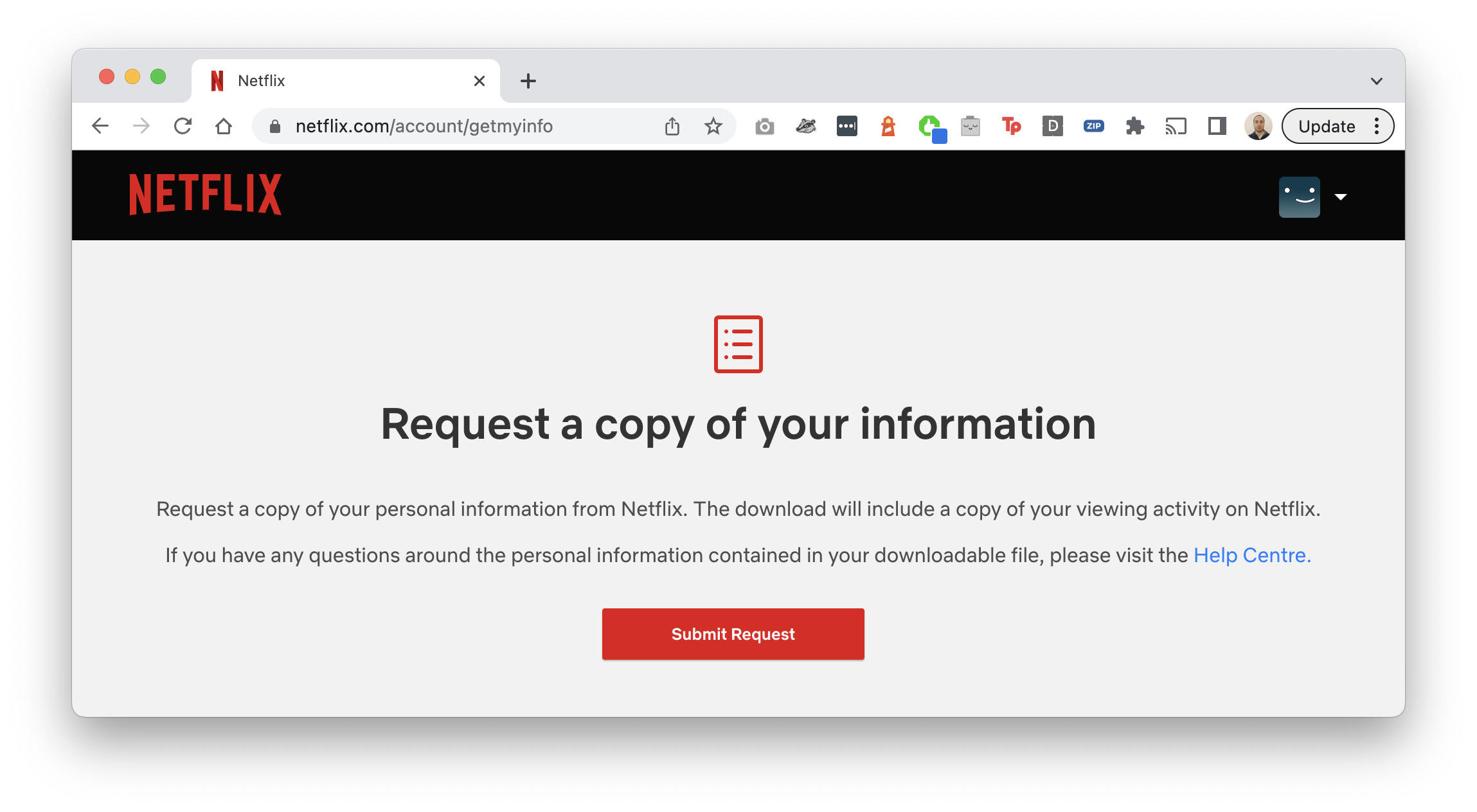1477x812 pixels.
Task: Toggle the browser side panel
Action: point(1217,126)
